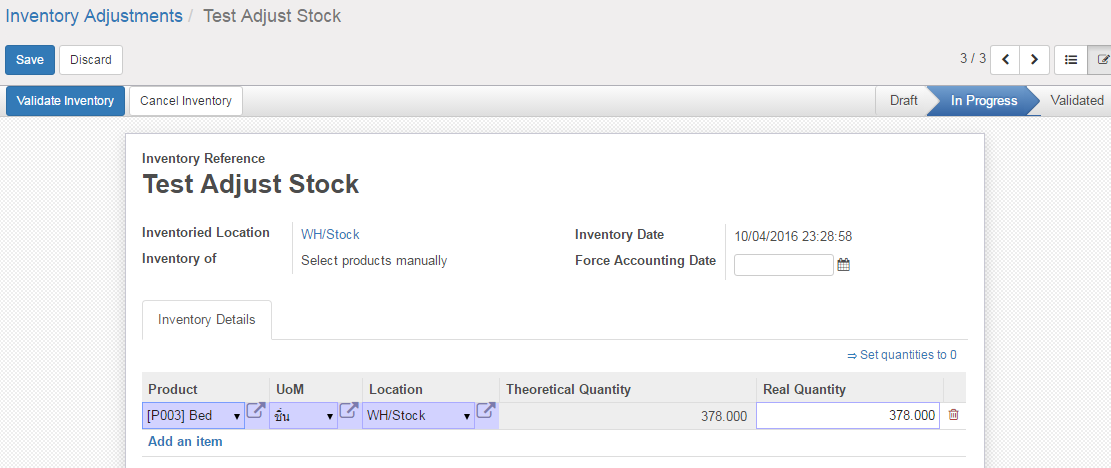Click Set quantities to 0 link
The height and width of the screenshot is (468, 1111).
click(x=902, y=355)
